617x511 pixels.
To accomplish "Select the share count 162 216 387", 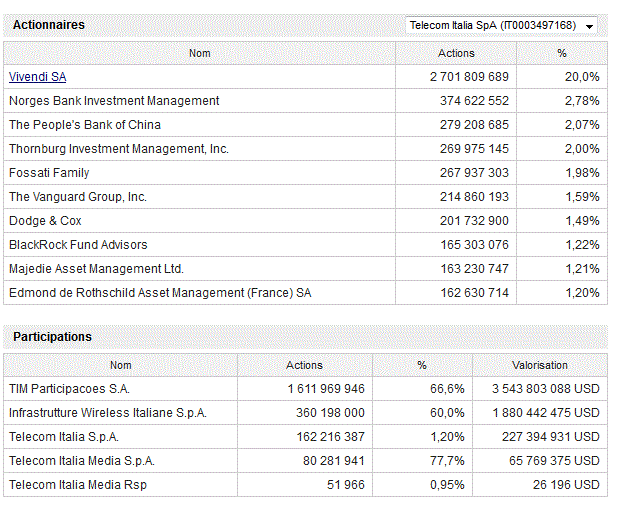I will pos(331,437).
